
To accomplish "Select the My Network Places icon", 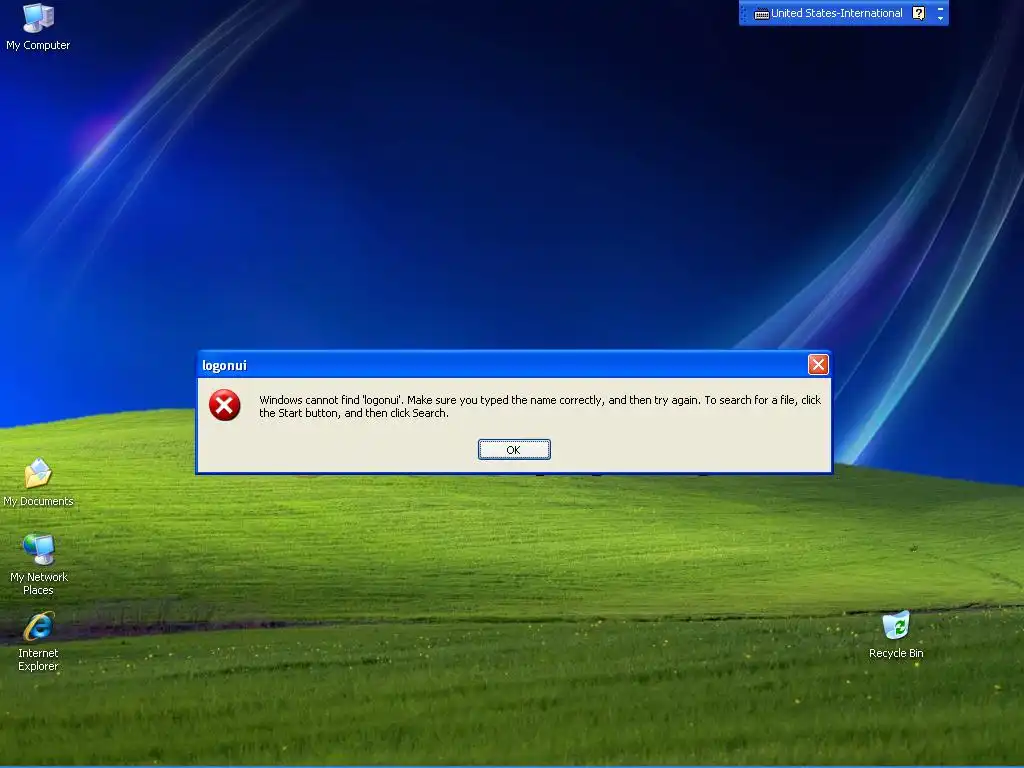I will (x=39, y=564).
